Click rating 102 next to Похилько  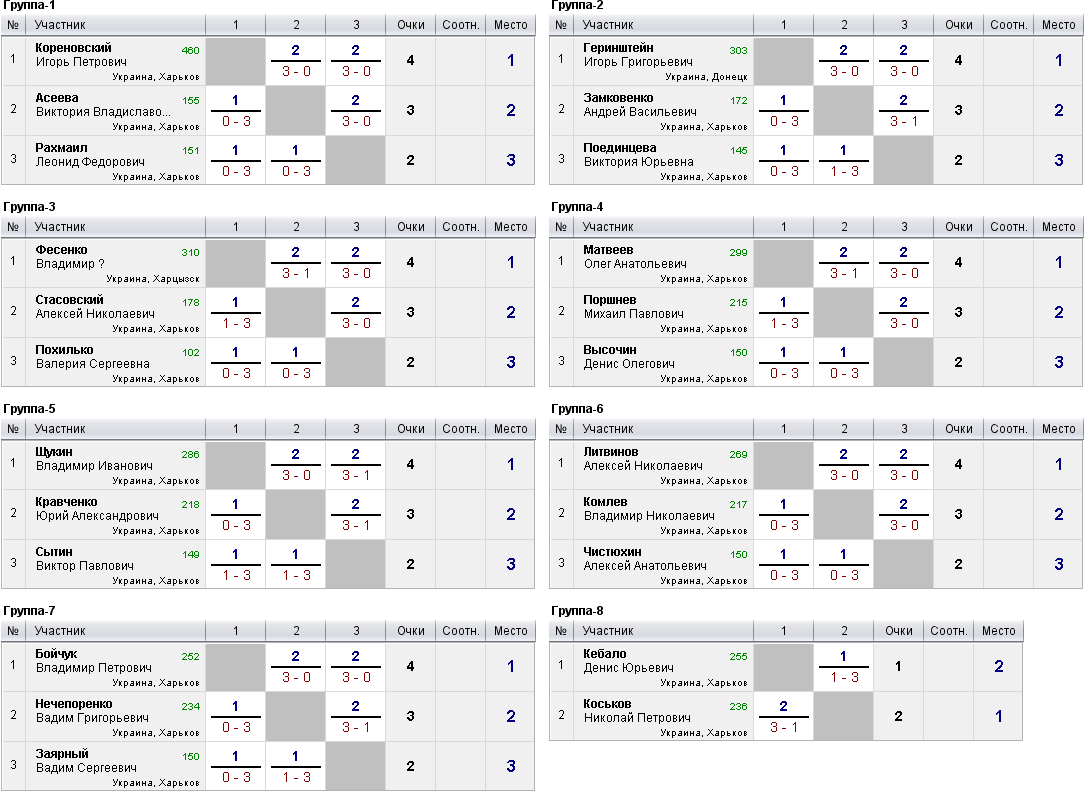pyautogui.click(x=190, y=352)
